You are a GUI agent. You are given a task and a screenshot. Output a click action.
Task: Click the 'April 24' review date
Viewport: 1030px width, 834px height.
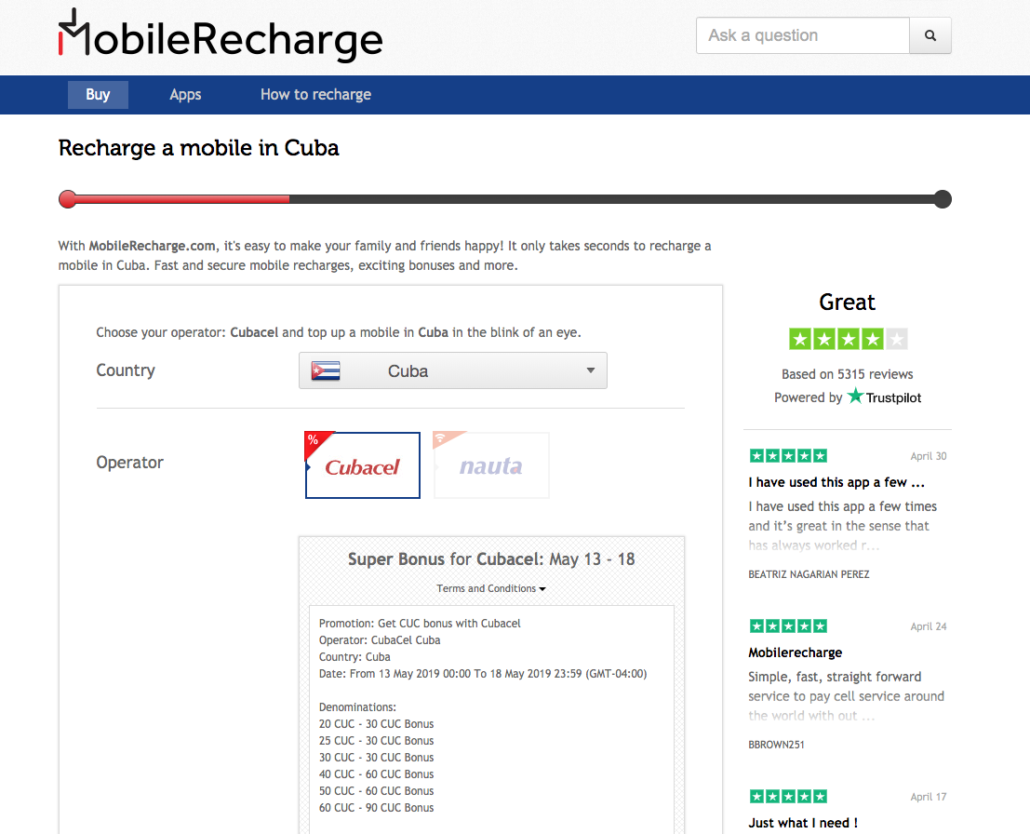pos(928,626)
